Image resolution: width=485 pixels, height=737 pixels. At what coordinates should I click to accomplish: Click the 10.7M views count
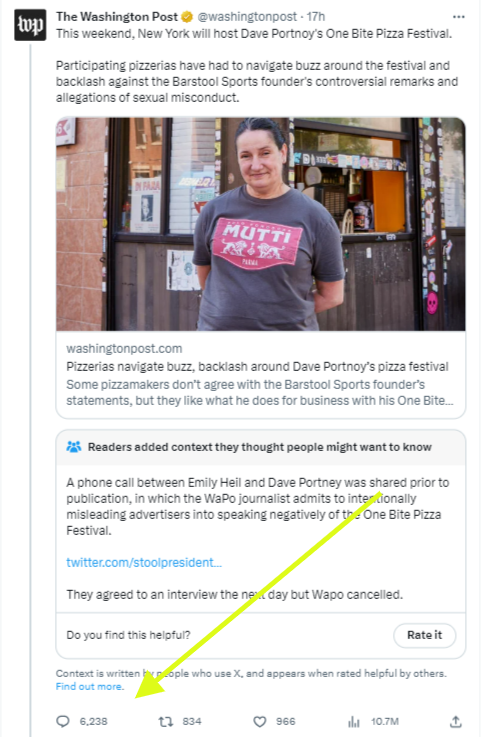385,721
